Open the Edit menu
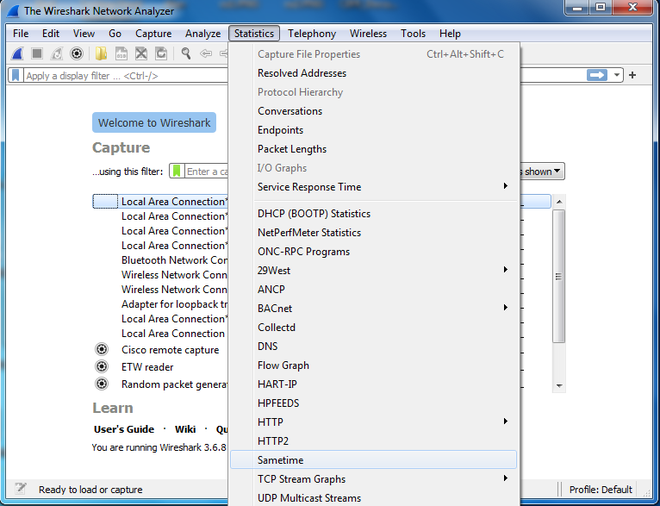Viewport: 660px width, 506px height. click(x=51, y=33)
